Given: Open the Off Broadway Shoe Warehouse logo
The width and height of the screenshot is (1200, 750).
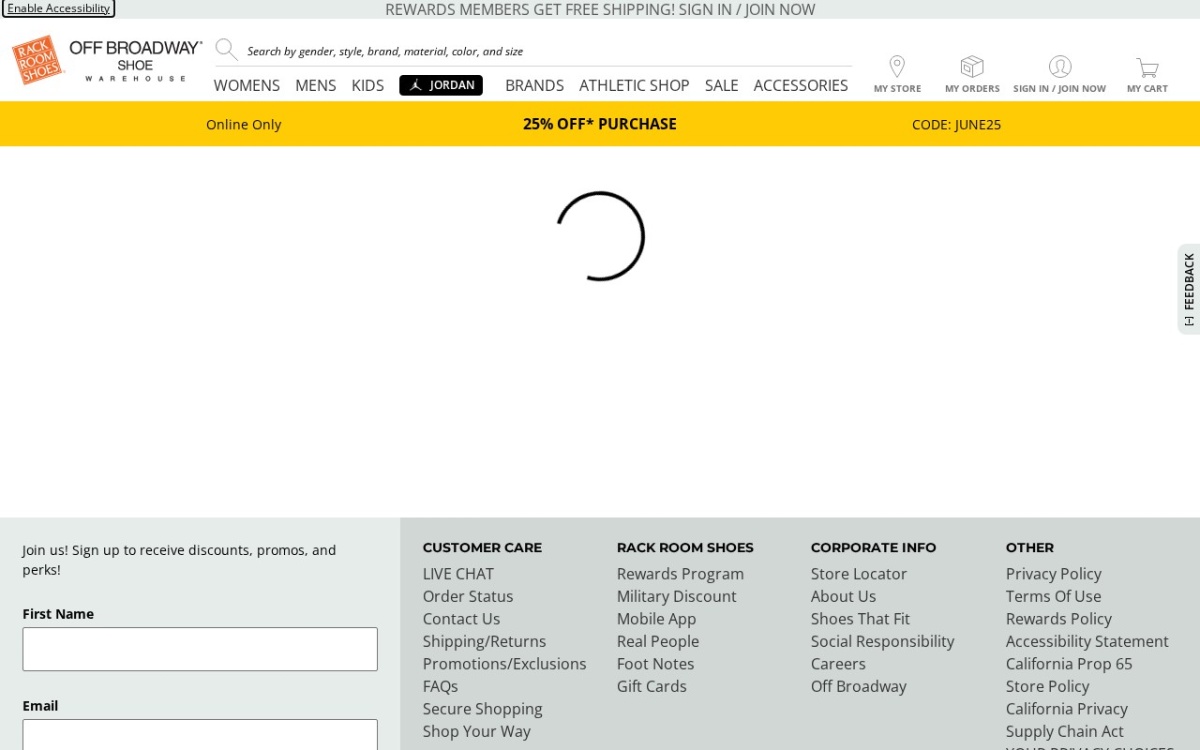Looking at the screenshot, I should (135, 61).
